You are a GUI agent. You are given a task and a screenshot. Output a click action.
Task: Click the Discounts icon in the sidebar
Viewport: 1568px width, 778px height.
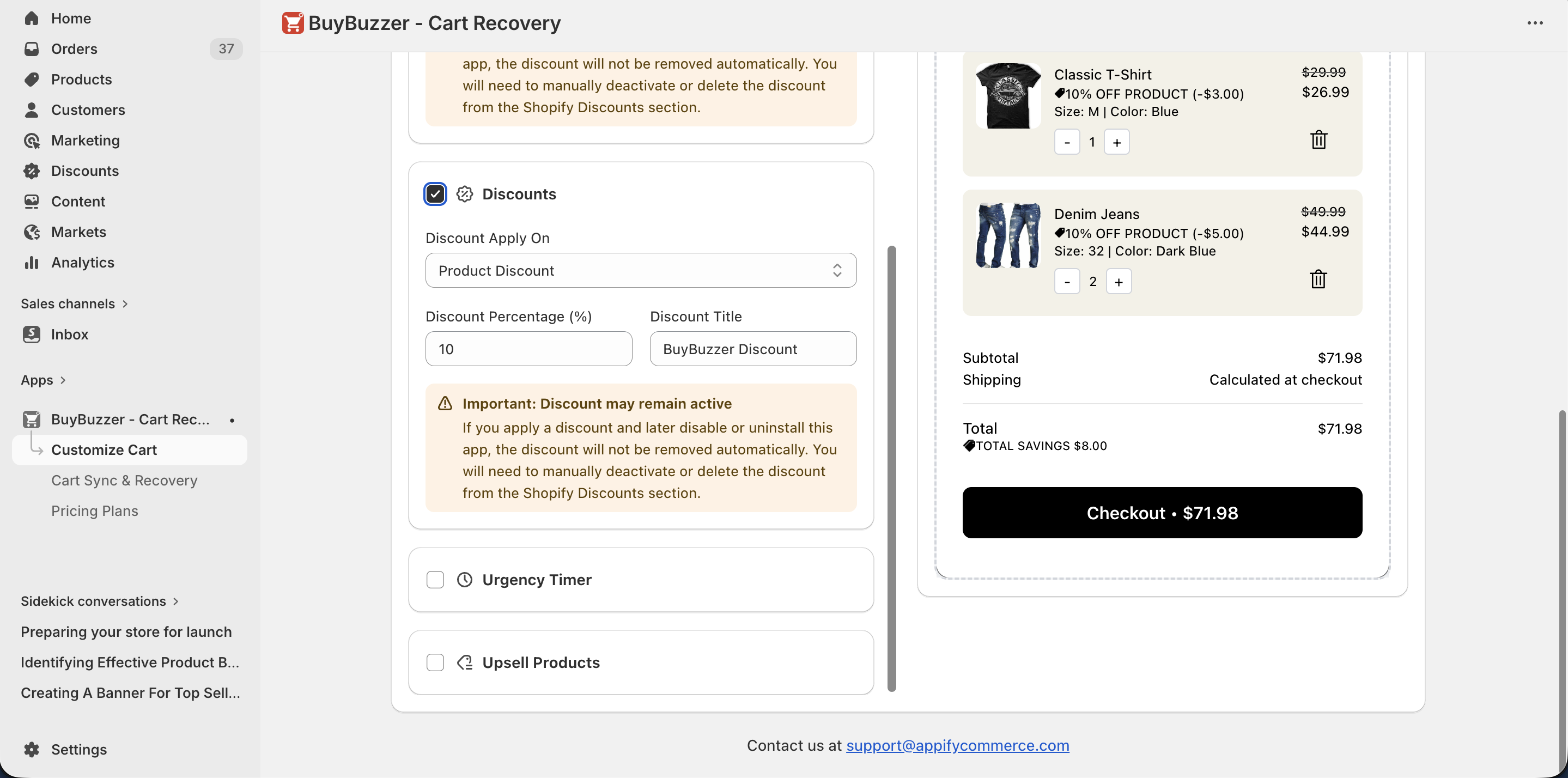coord(32,171)
